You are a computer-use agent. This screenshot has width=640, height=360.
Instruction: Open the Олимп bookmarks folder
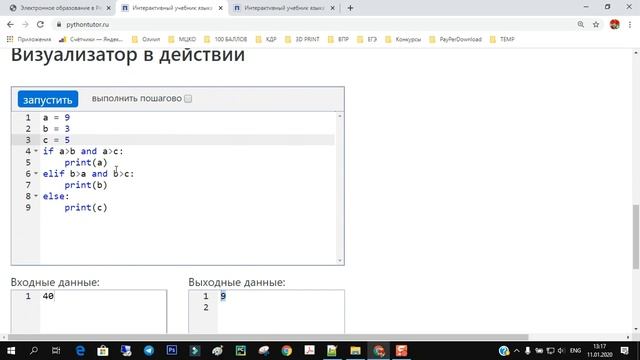146,39
